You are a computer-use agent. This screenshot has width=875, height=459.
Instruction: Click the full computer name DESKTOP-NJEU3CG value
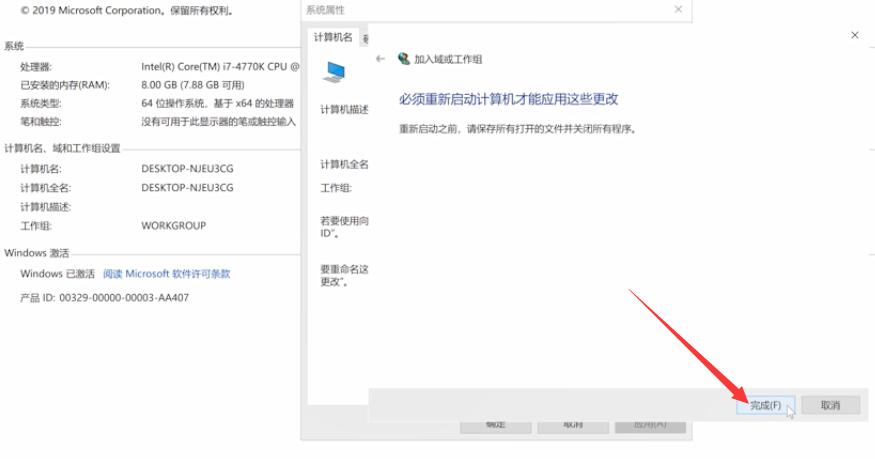pos(187,187)
